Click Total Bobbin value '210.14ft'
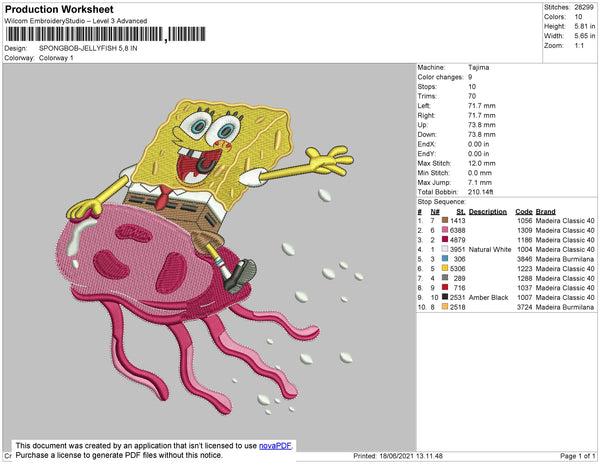The height and width of the screenshot is (464, 600). (x=481, y=192)
